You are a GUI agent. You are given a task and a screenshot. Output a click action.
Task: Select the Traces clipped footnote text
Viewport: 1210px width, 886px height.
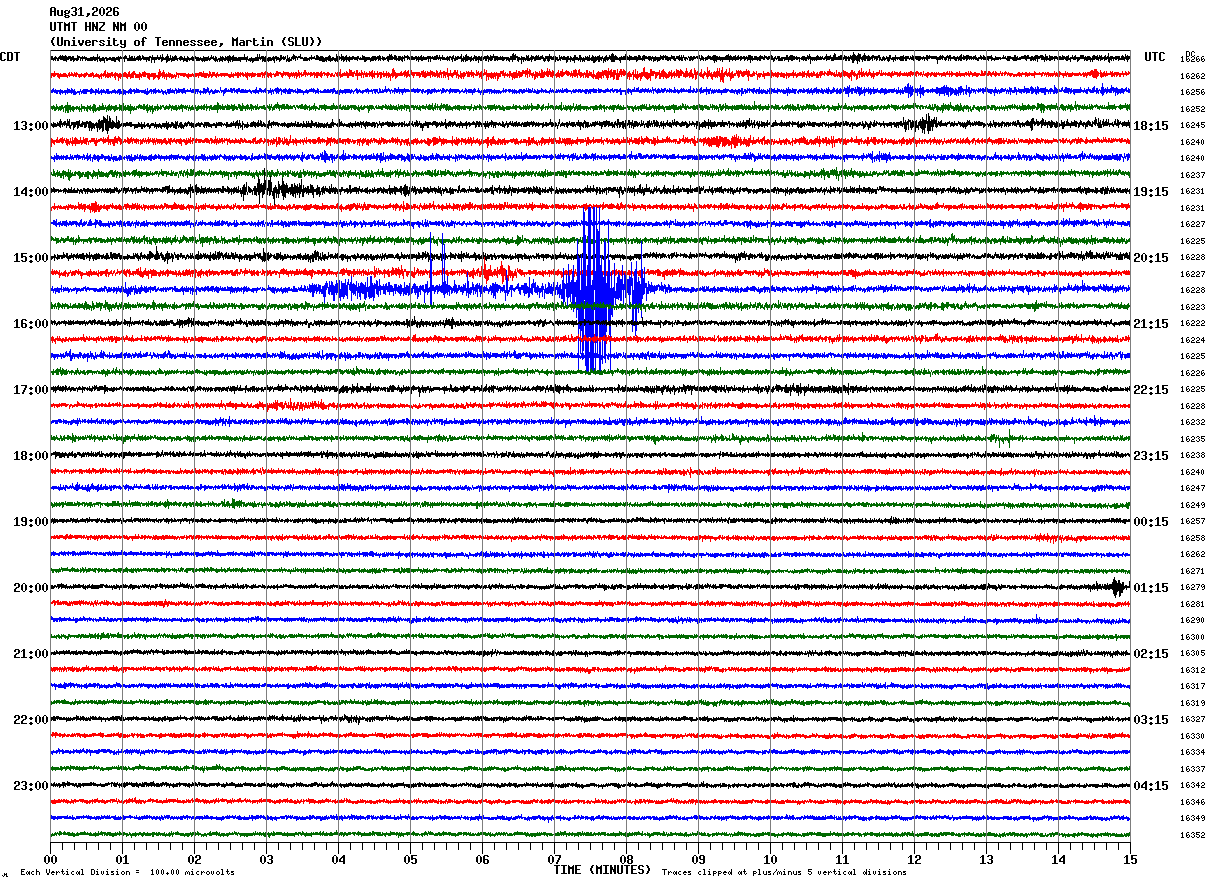tap(784, 872)
